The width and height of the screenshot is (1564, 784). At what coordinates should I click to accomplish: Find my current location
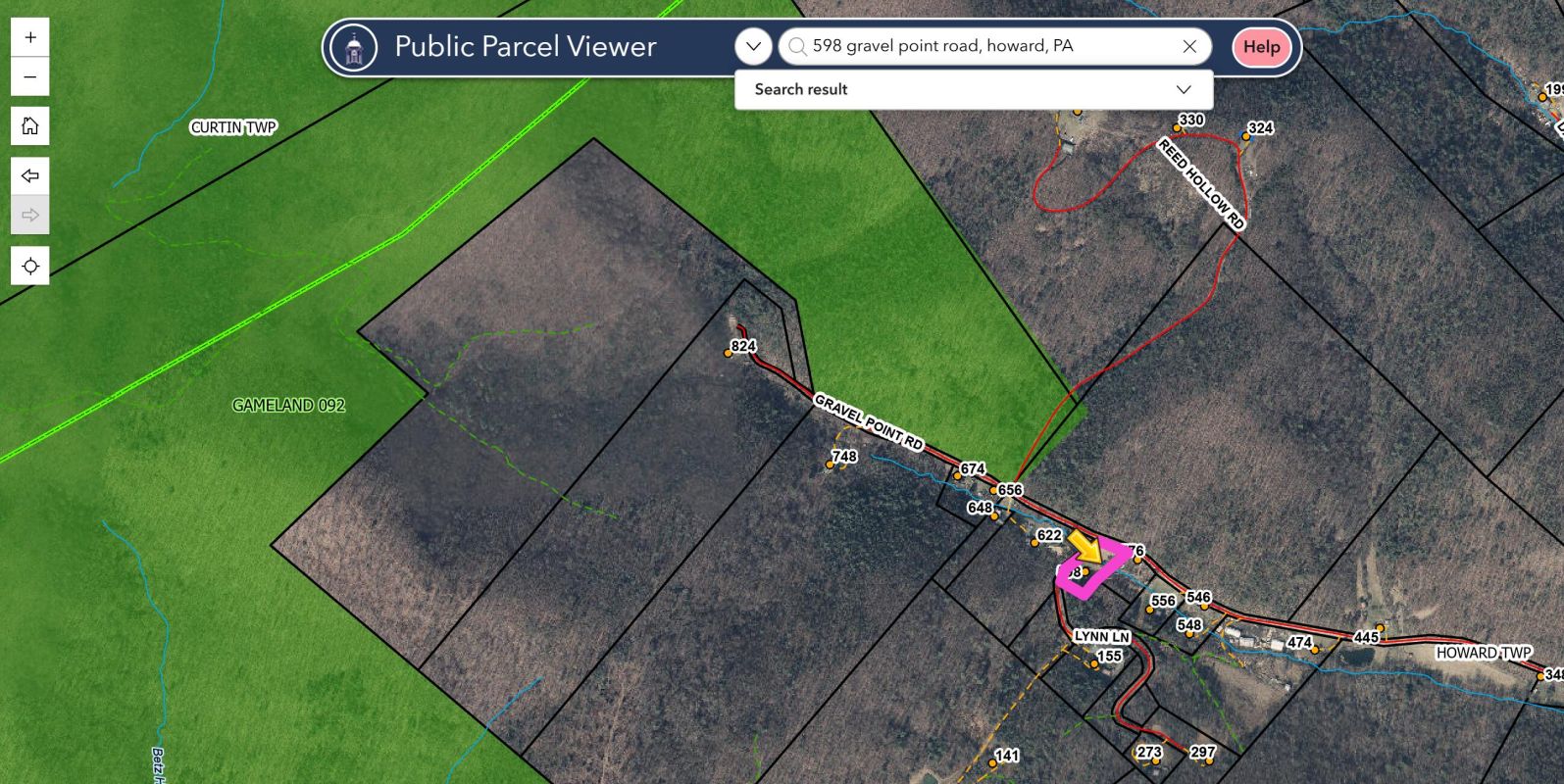point(30,267)
